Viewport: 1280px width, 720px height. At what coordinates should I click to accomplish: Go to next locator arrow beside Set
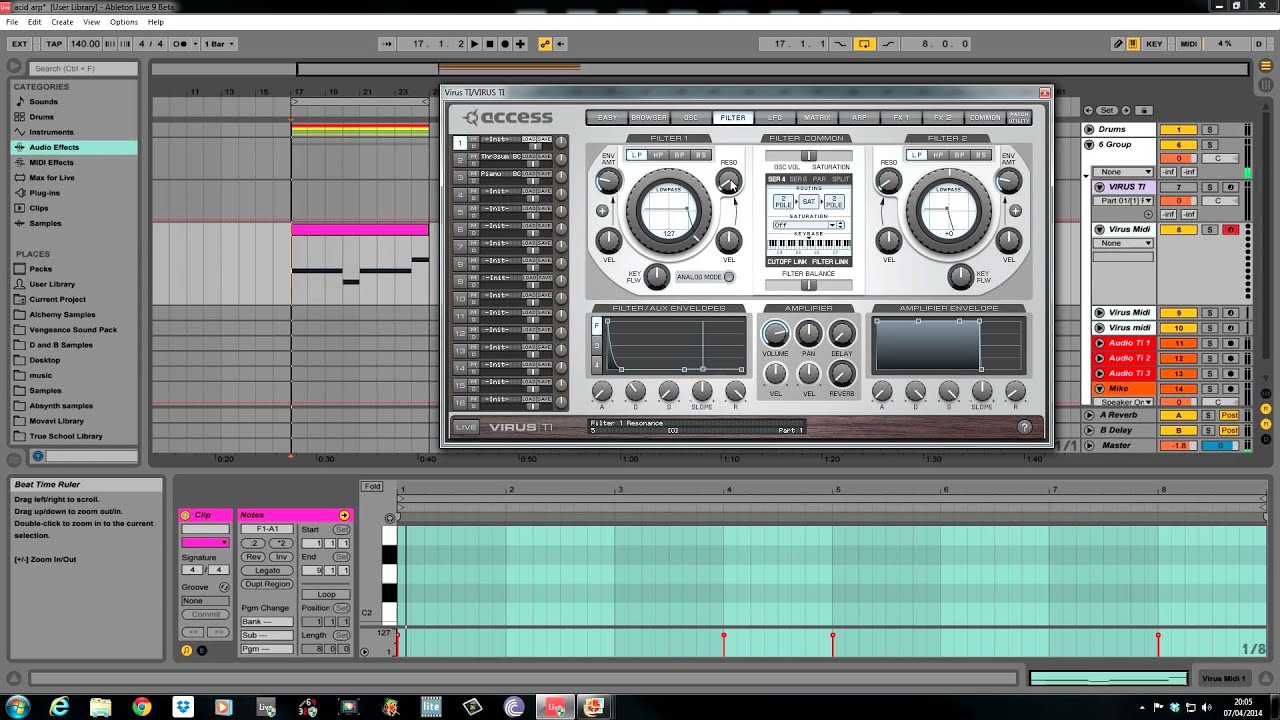pos(1124,110)
